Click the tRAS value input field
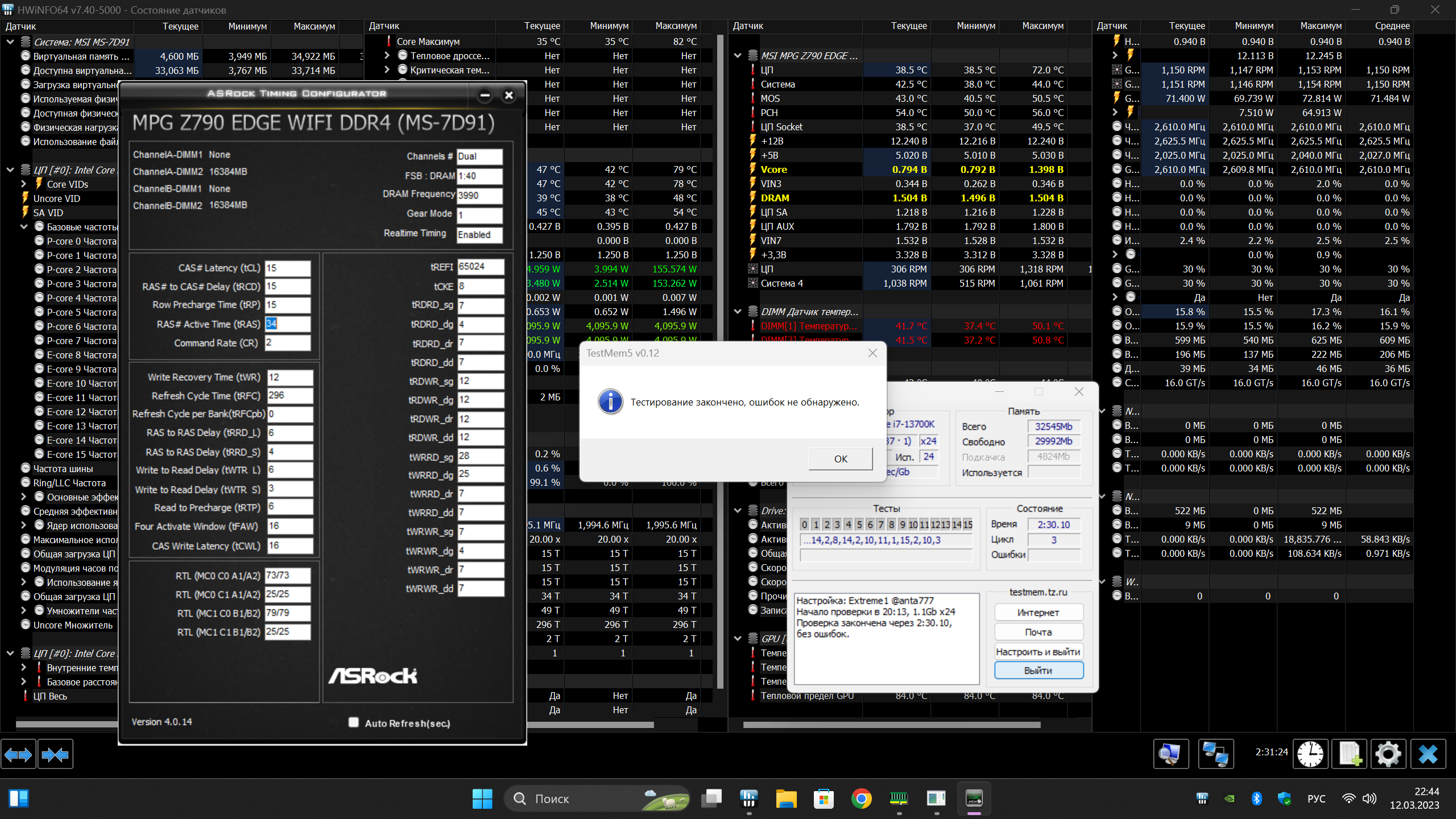Image resolution: width=1456 pixels, height=819 pixels. tap(288, 324)
